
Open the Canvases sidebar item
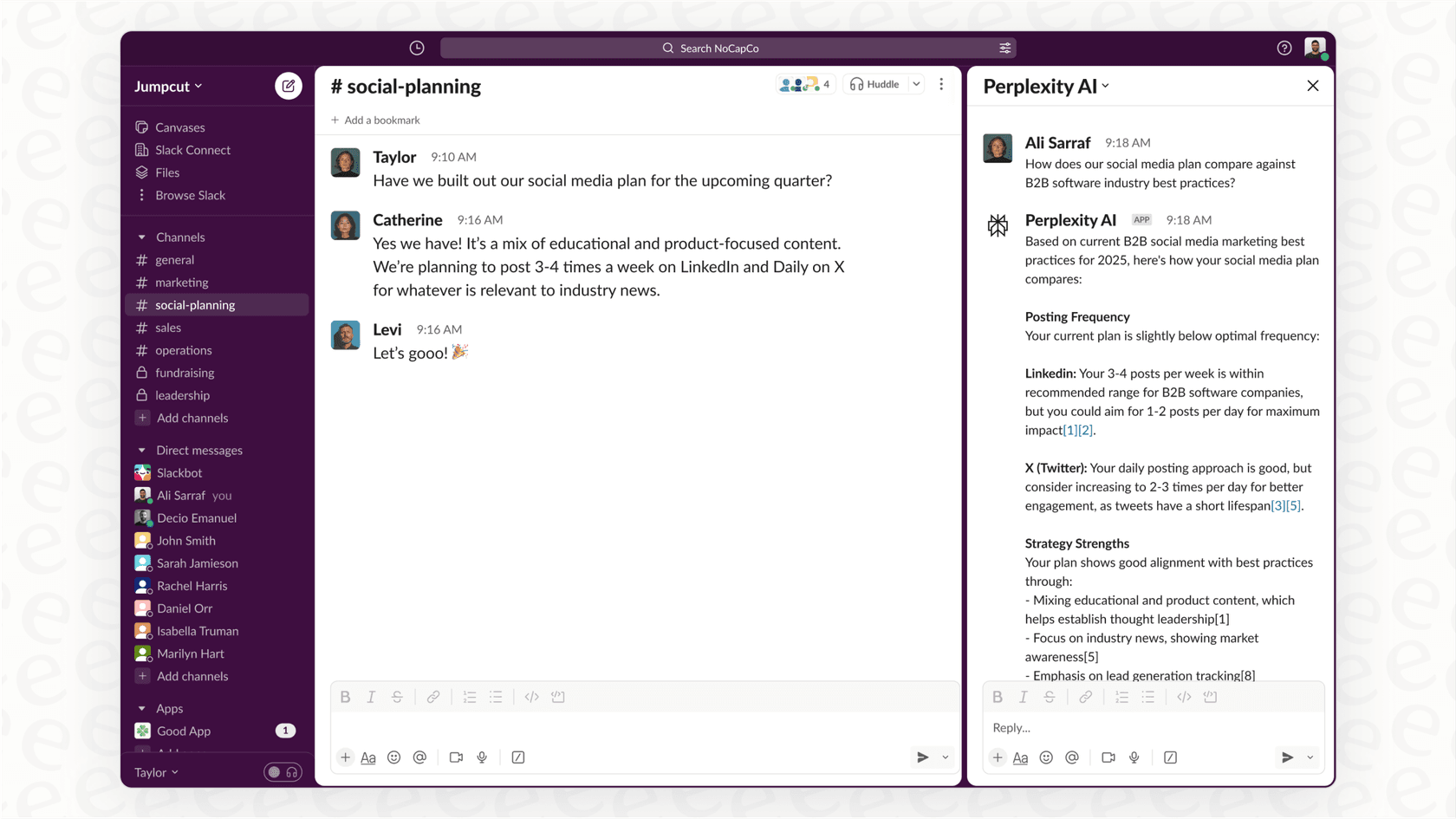[180, 127]
